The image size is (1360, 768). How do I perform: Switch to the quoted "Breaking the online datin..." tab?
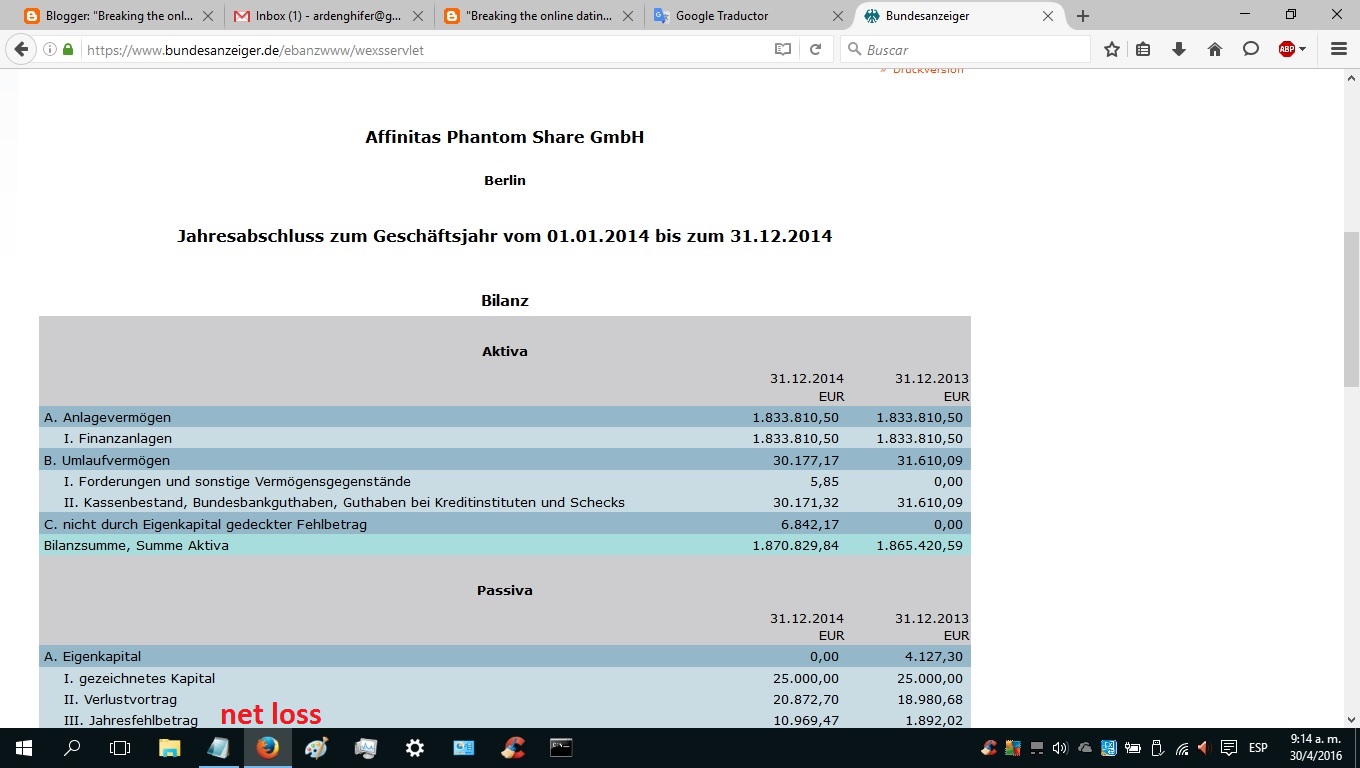click(540, 16)
